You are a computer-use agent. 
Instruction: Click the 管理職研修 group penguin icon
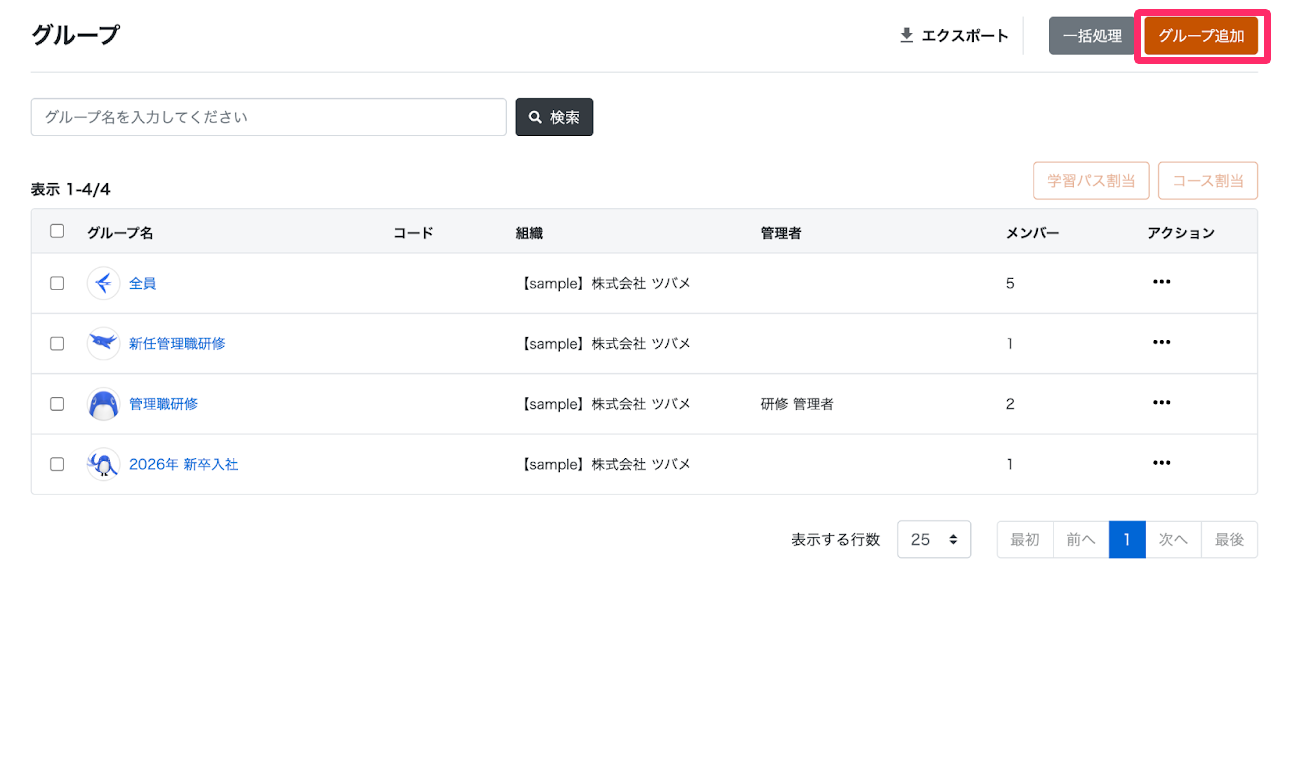[103, 404]
